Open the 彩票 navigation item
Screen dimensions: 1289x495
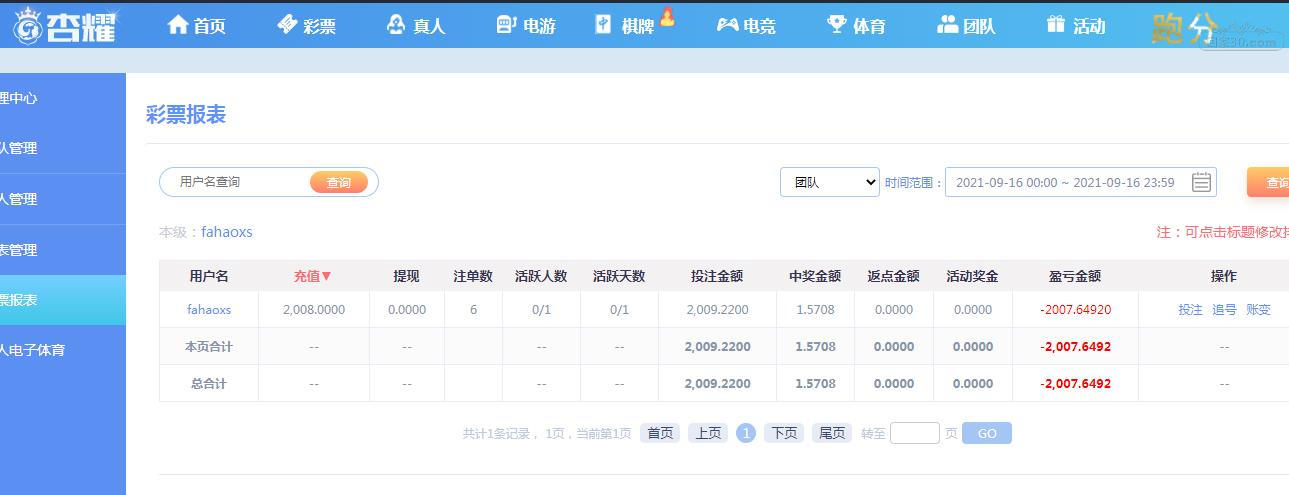(x=320, y=27)
